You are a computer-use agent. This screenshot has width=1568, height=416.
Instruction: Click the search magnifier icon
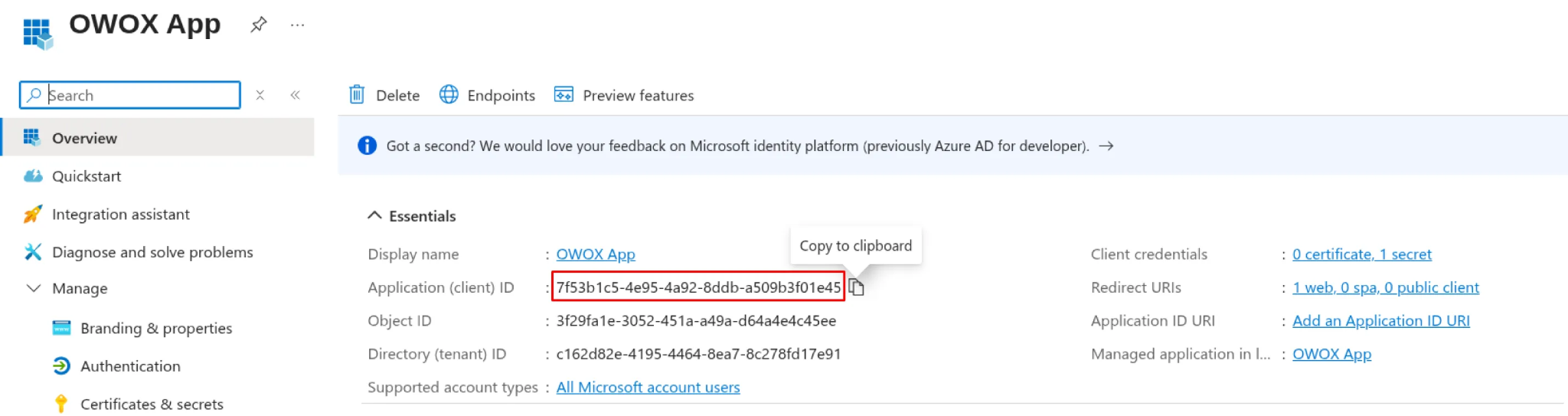coord(34,95)
